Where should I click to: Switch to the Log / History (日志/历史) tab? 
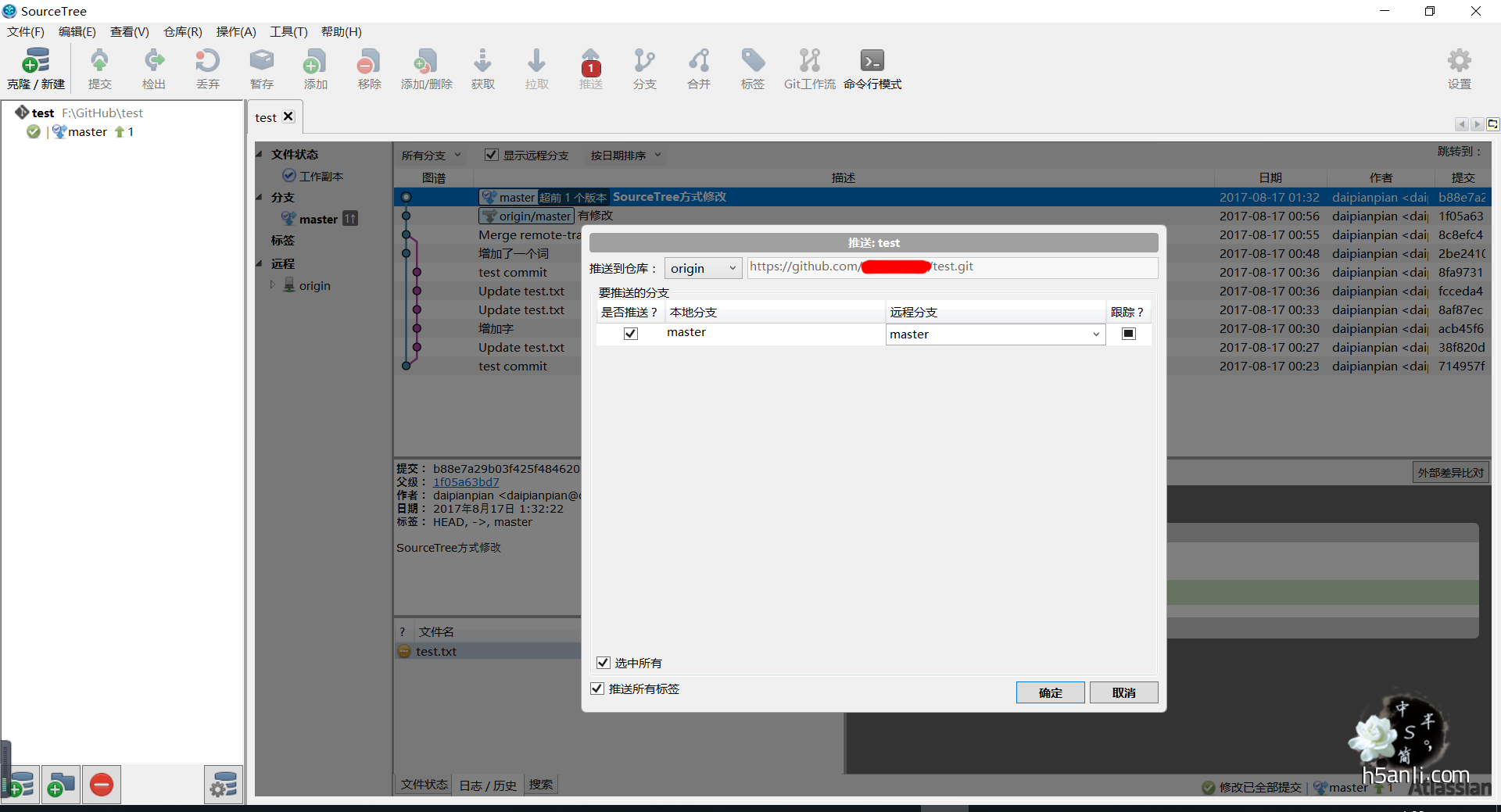coord(488,785)
